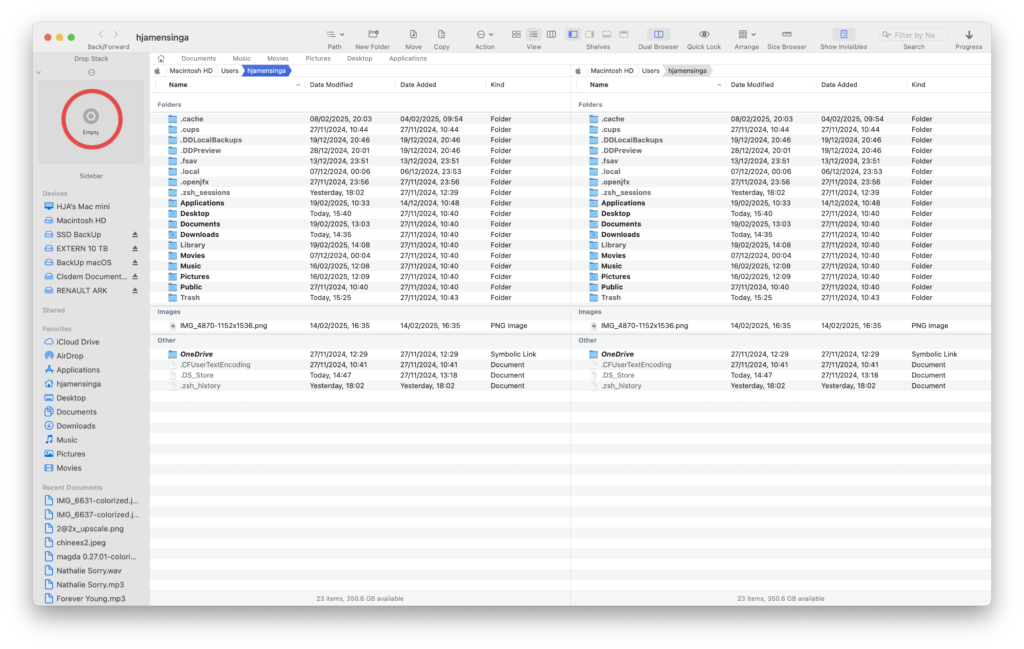Switch to column view mode
Screen dimensions: 1024x649
point(552,35)
